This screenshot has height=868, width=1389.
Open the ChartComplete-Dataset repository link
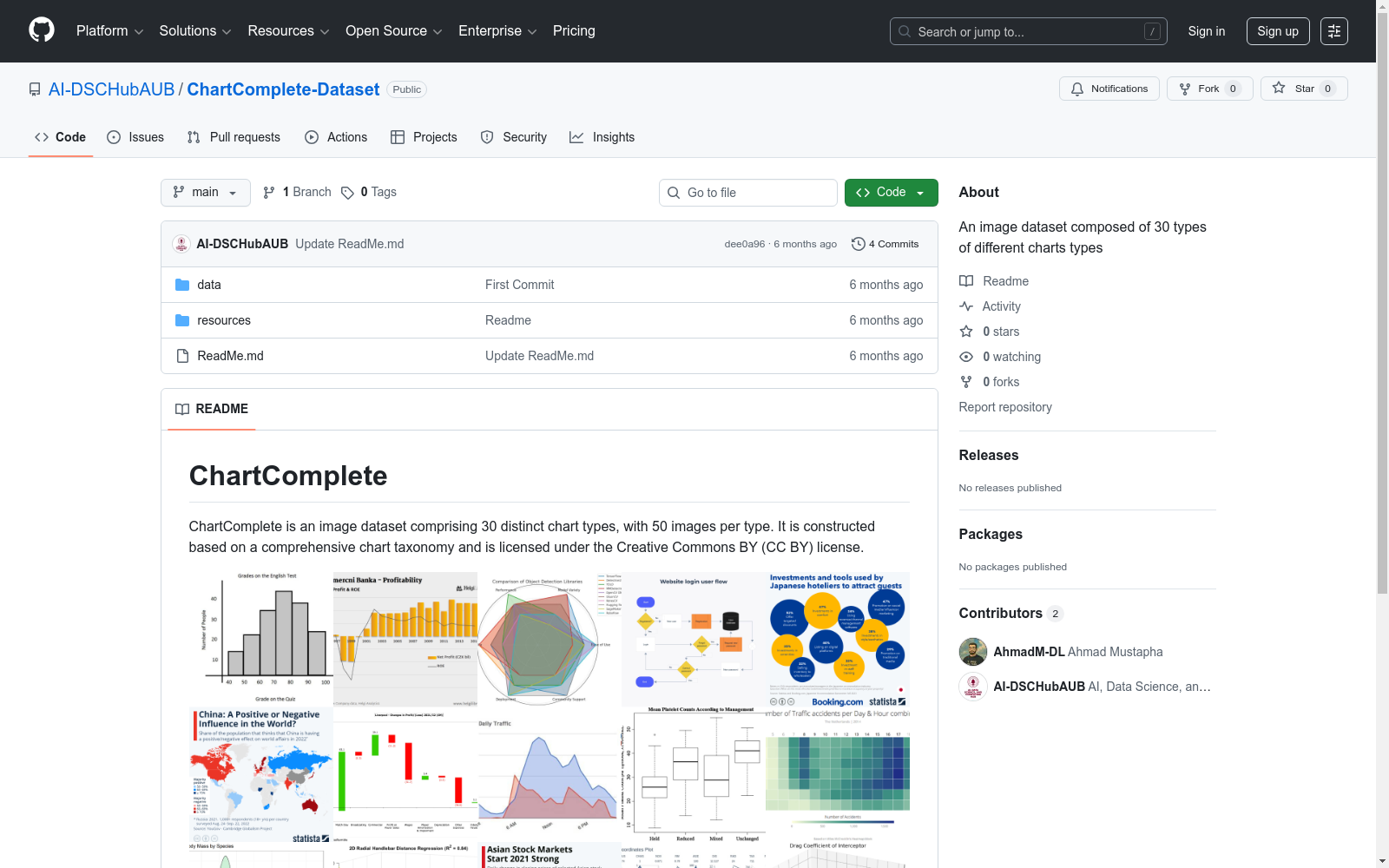pyautogui.click(x=283, y=89)
